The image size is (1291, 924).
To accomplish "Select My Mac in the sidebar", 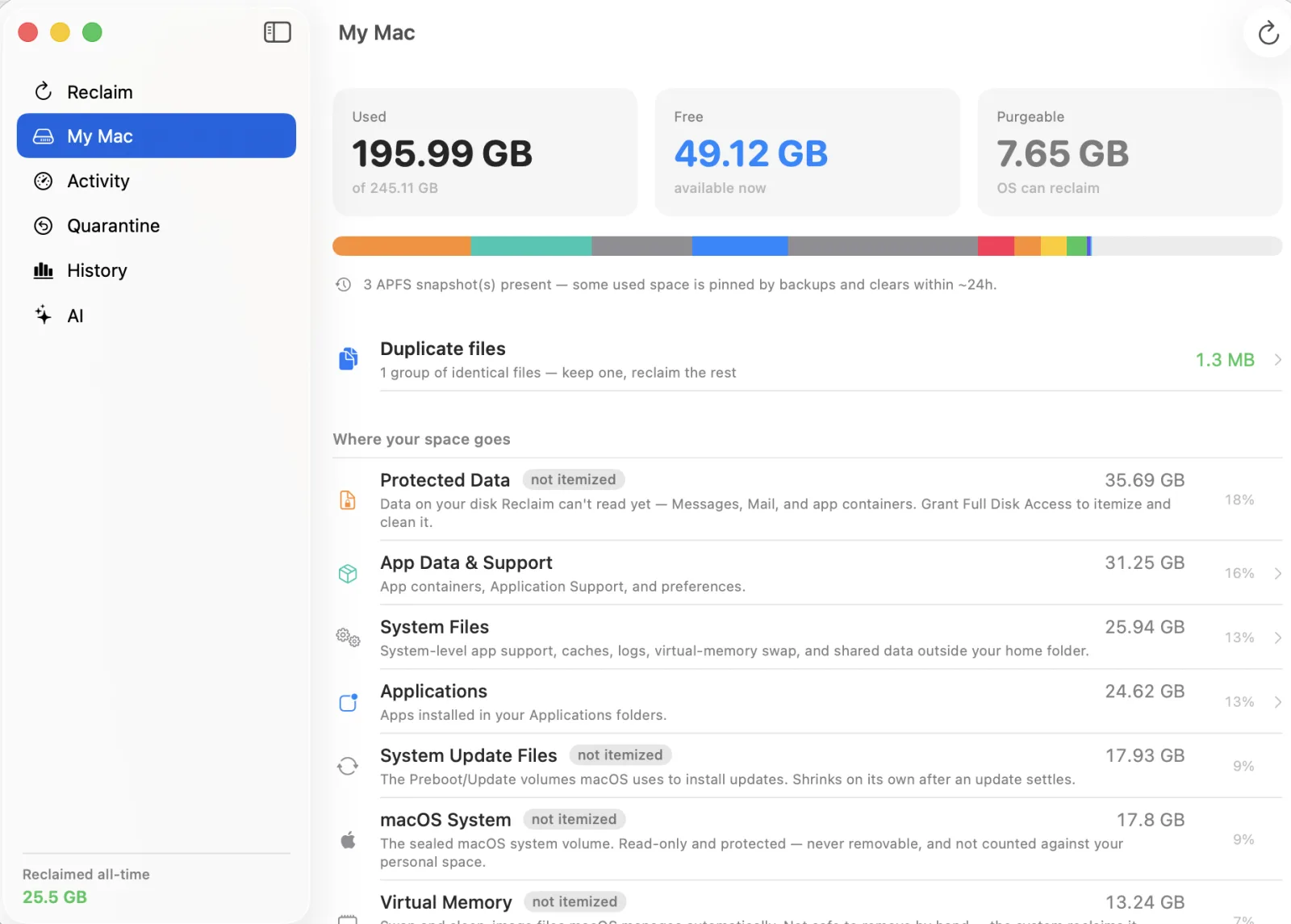I will (x=157, y=136).
